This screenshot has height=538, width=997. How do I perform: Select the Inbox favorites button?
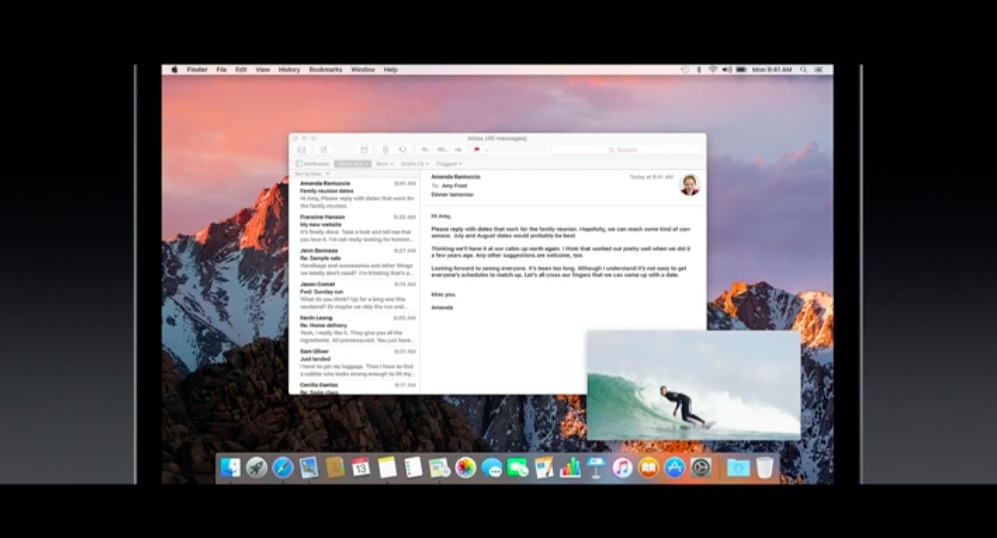[352, 163]
